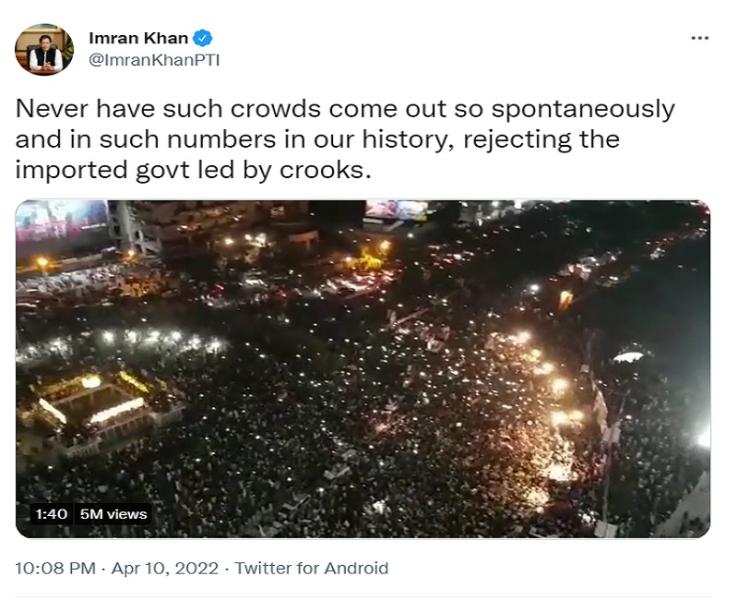Open the tweet's three-dot more menu
Screen dimensions: 738x600
coord(700,38)
